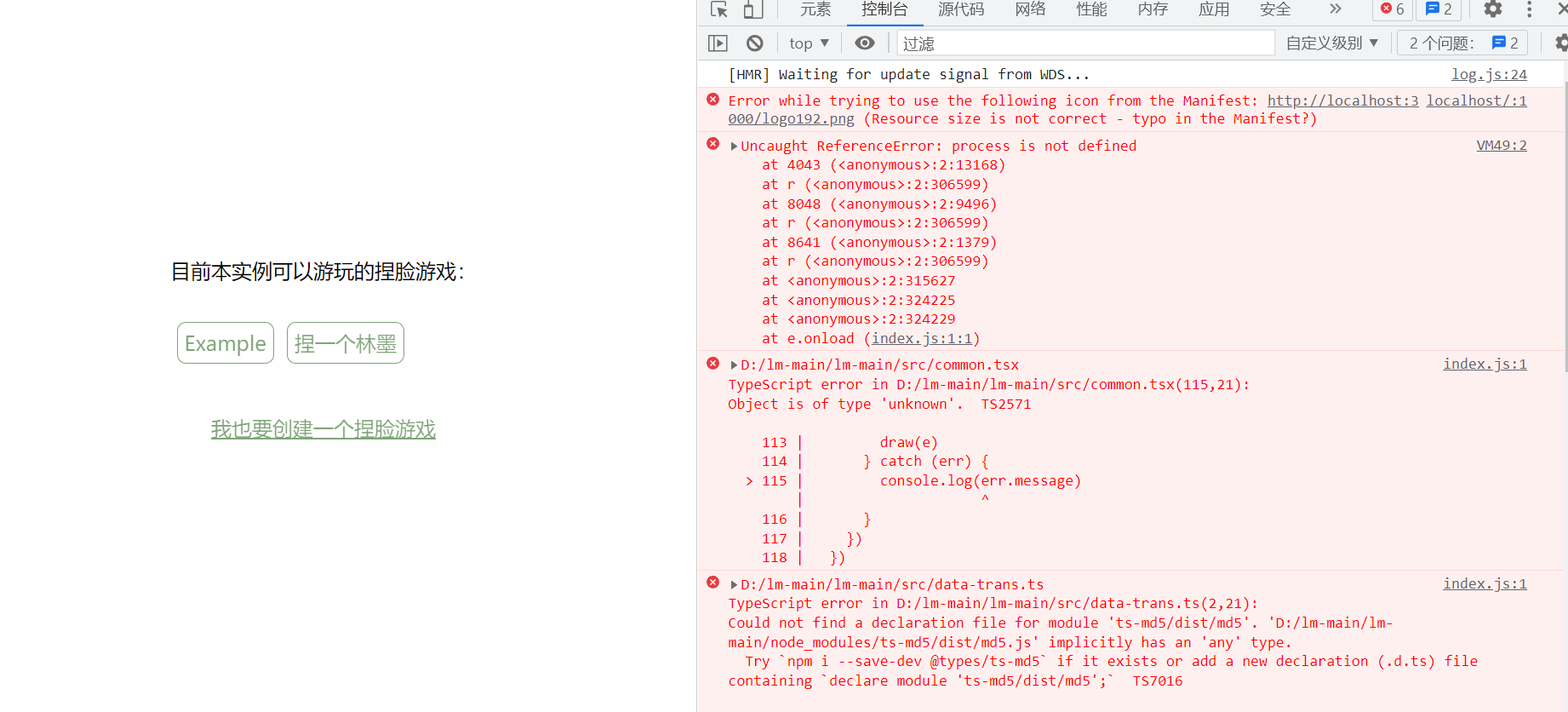Screen dimensions: 1568x712
Task: Open the localhost/:1 source link
Action: click(1477, 100)
